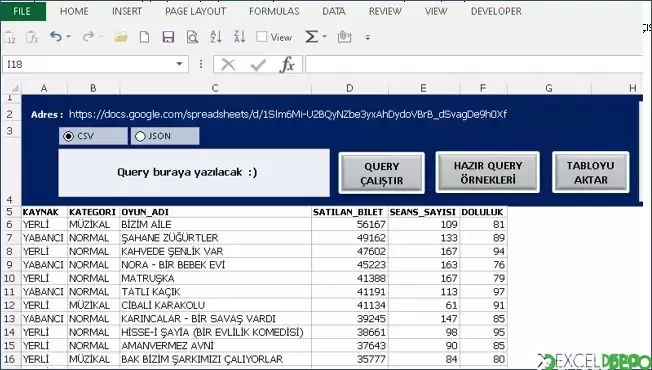Screen dimensions: 652x370
Task: Click the value 45223 cell
Action: click(349, 265)
